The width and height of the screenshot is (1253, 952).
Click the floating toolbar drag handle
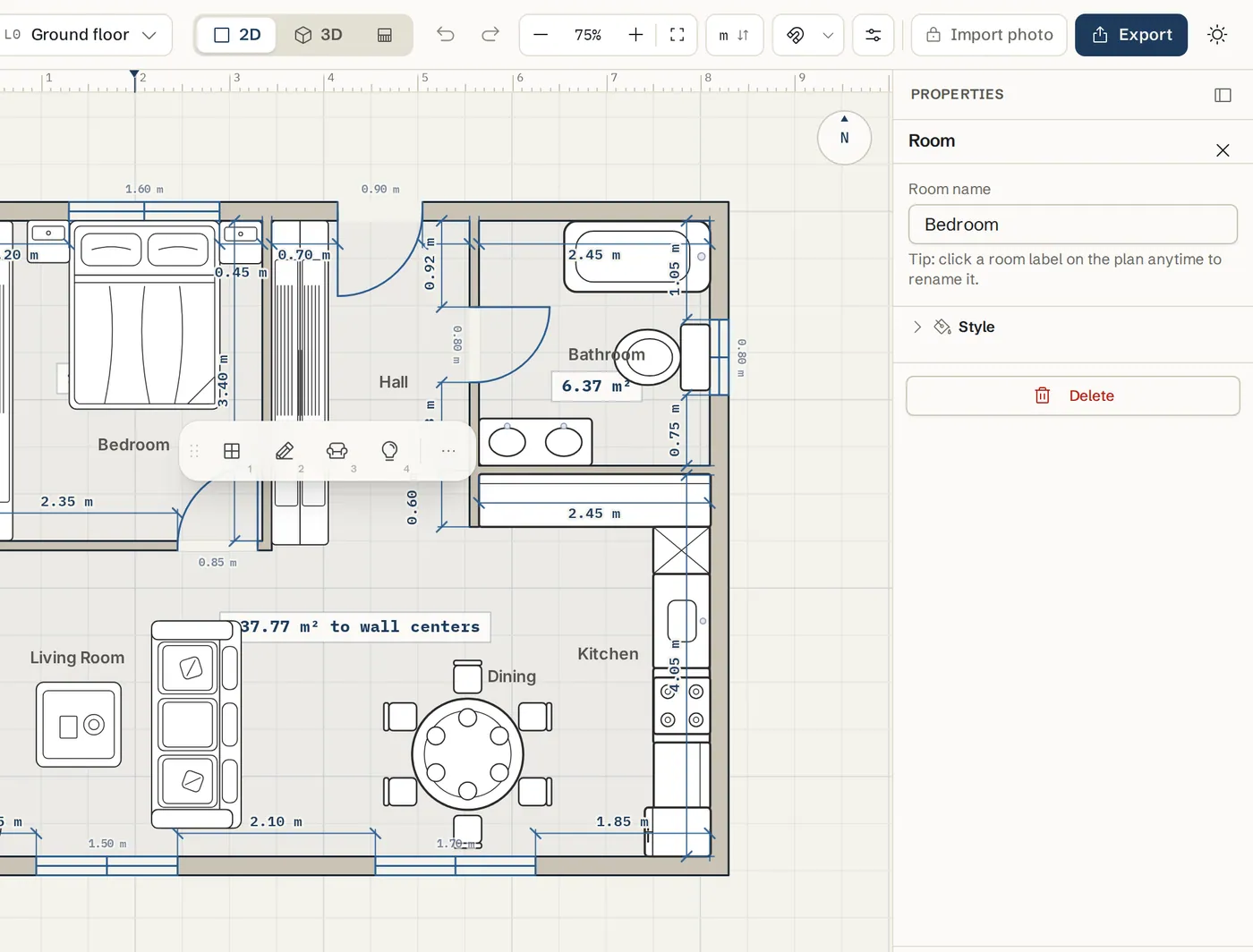(x=194, y=451)
